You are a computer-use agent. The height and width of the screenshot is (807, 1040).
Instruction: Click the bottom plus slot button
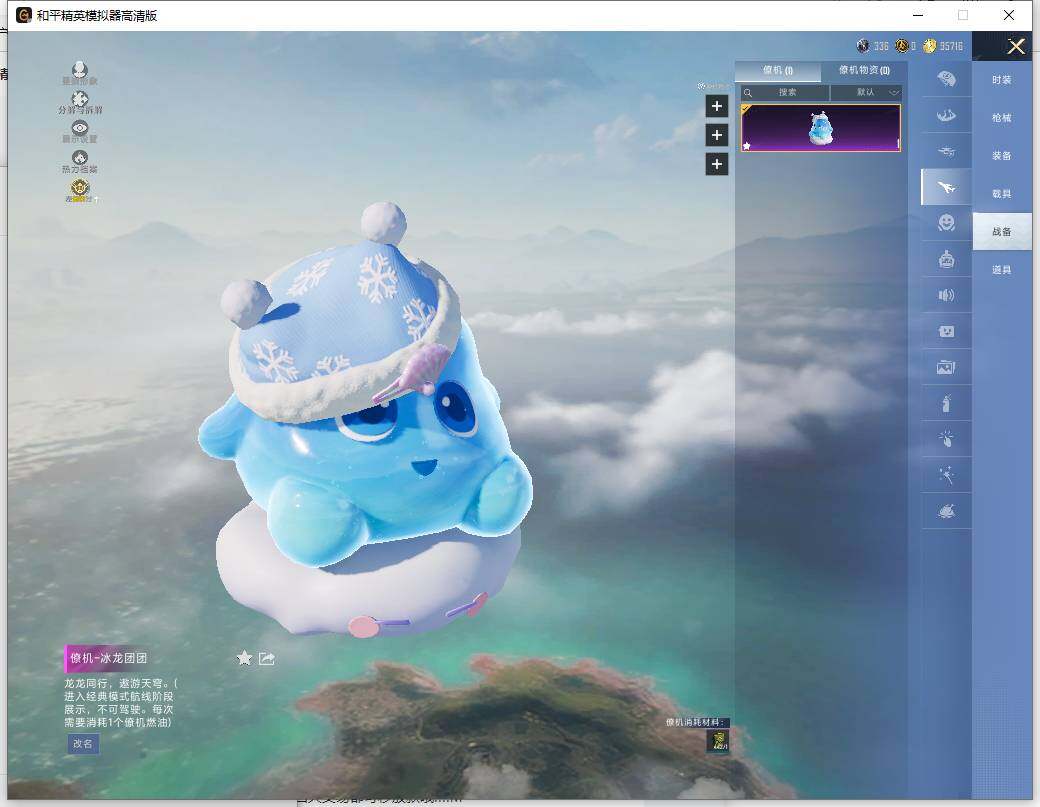(717, 164)
